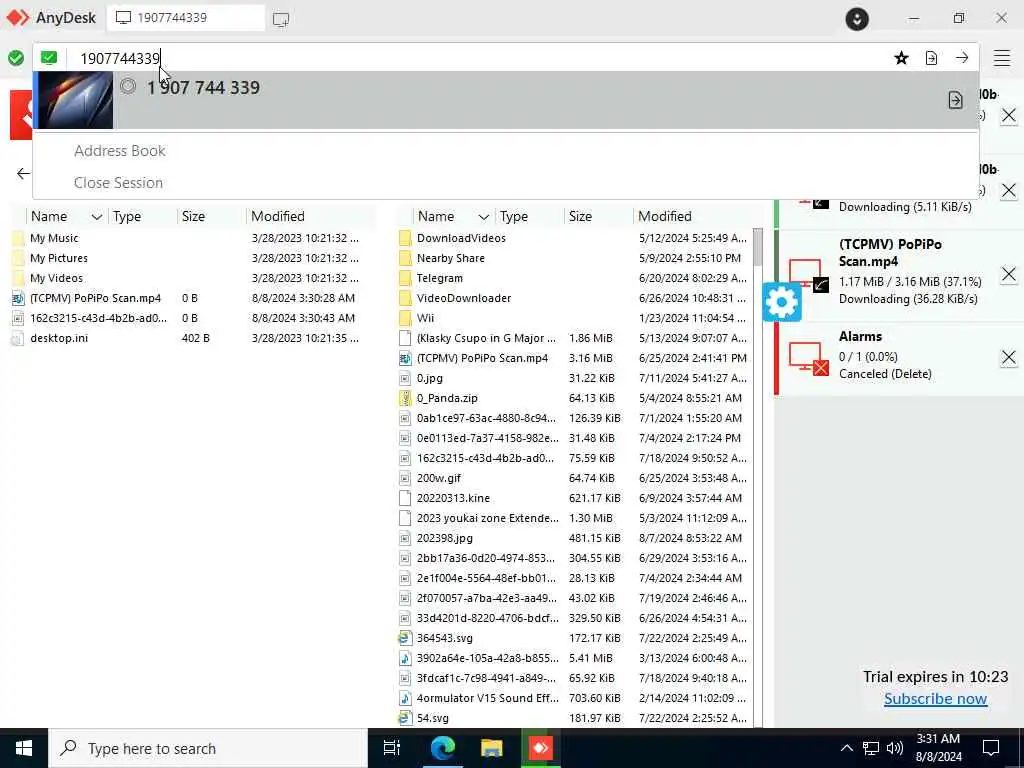Cancel the PoPiPo Scan.mp4 download
The width and height of the screenshot is (1024, 768).
pyautogui.click(x=1008, y=274)
